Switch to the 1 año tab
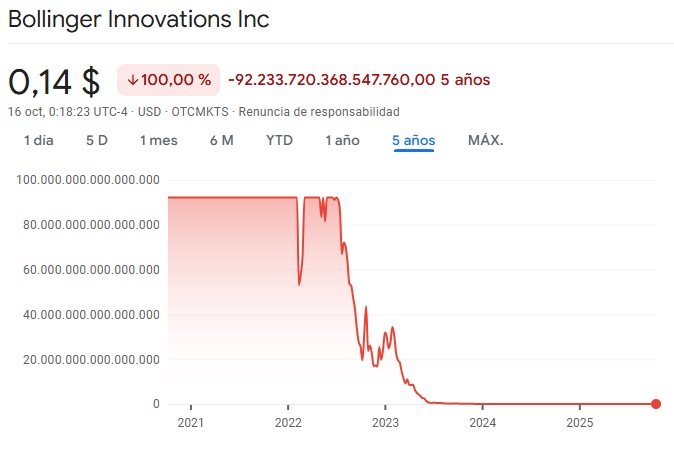The height and width of the screenshot is (453, 674). tap(342, 140)
